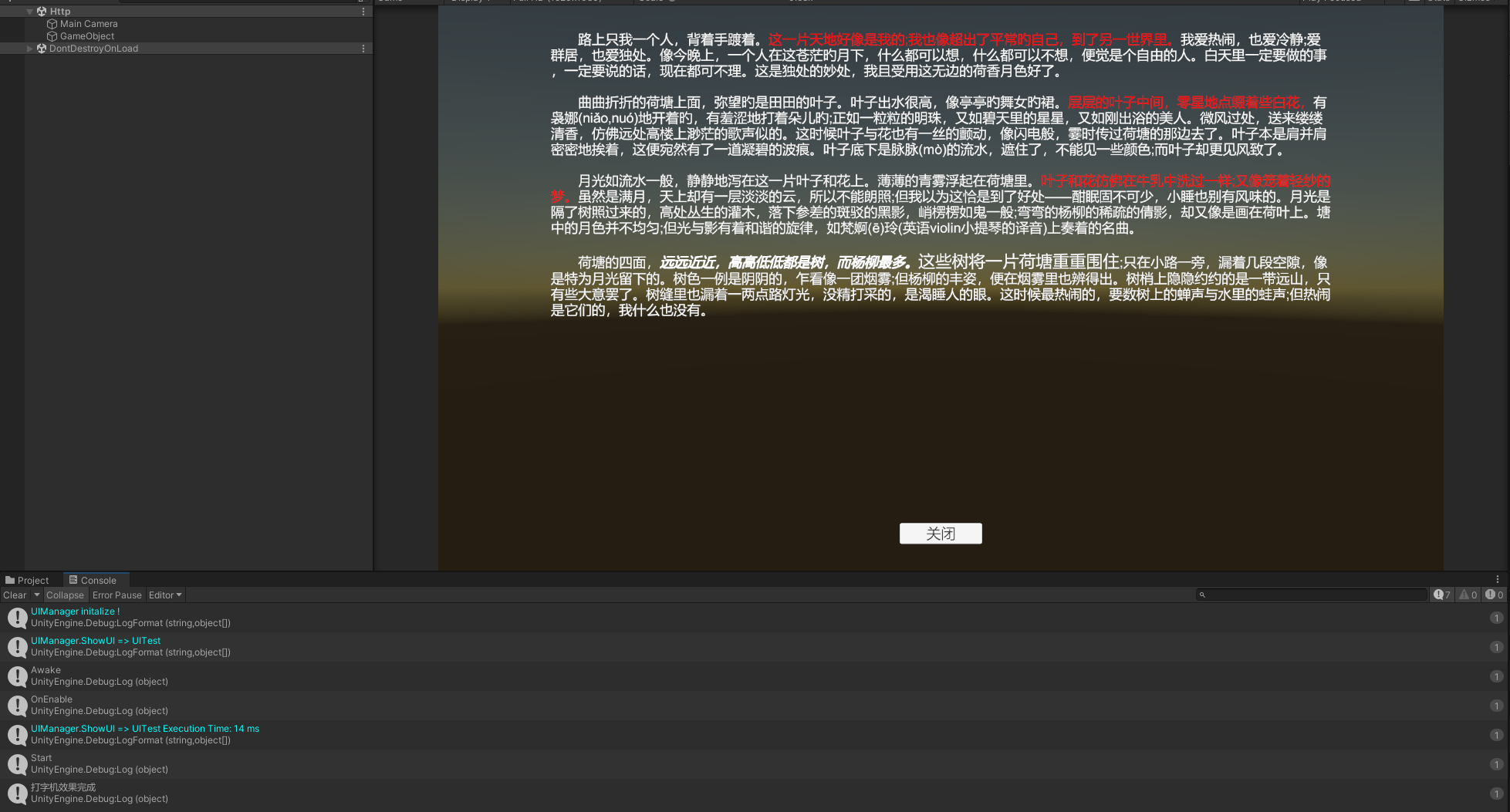This screenshot has height=812, width=1510.
Task: Select the GameObject item in hierarchy
Action: (87, 36)
